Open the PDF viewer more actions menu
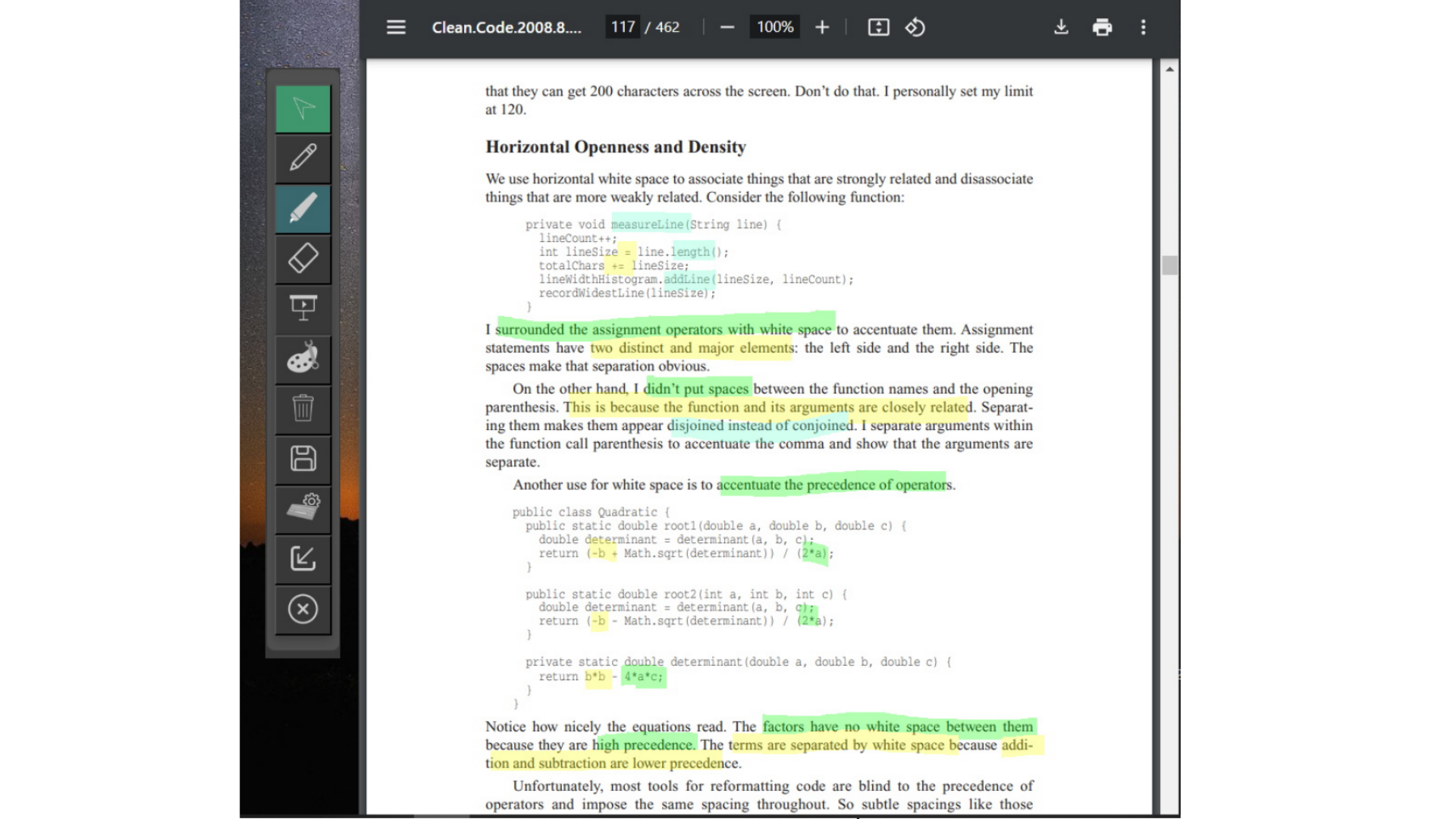The height and width of the screenshot is (819, 1456). pyautogui.click(x=1143, y=27)
